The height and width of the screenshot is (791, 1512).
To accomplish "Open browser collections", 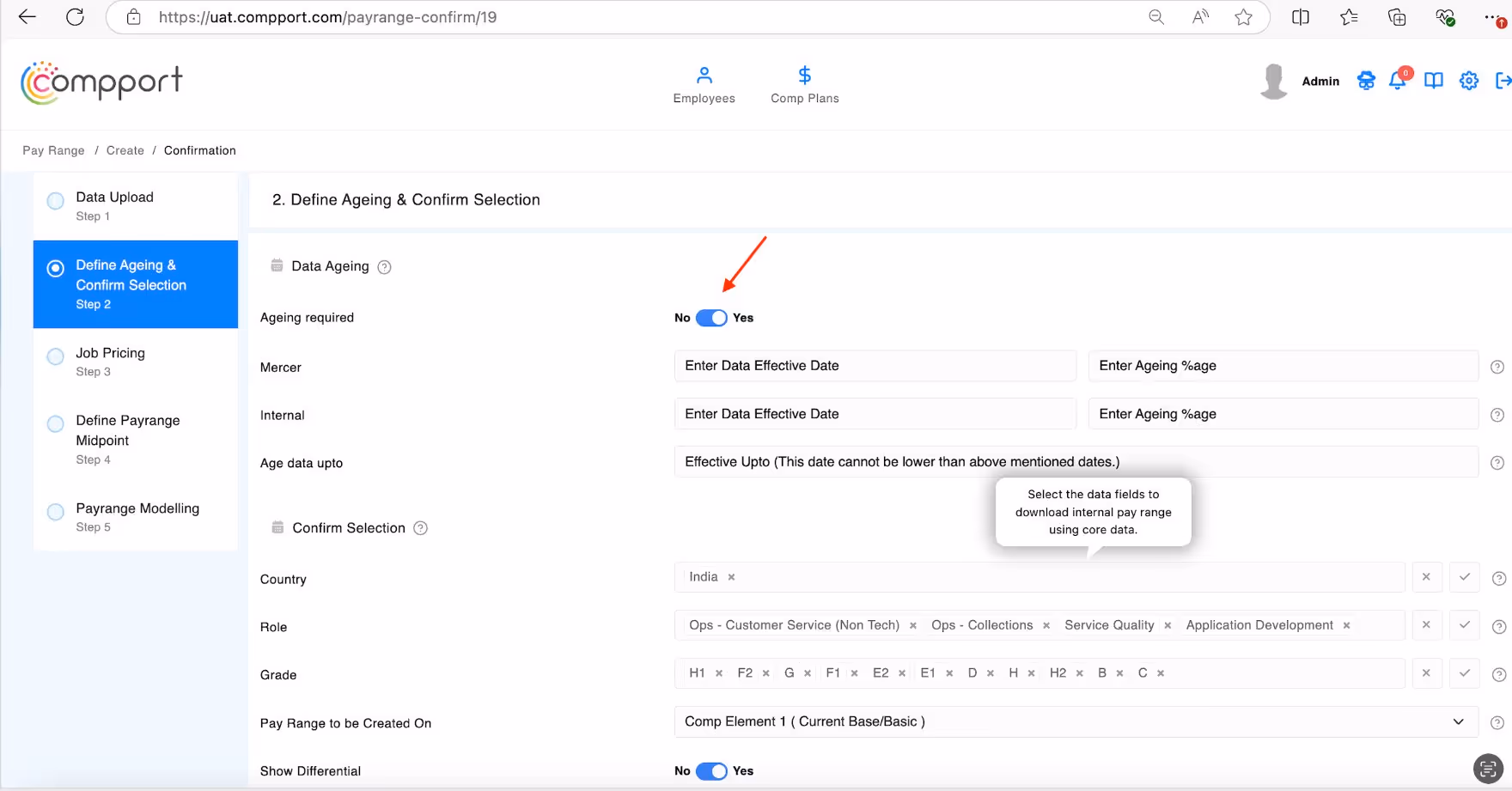I will coord(1397,17).
